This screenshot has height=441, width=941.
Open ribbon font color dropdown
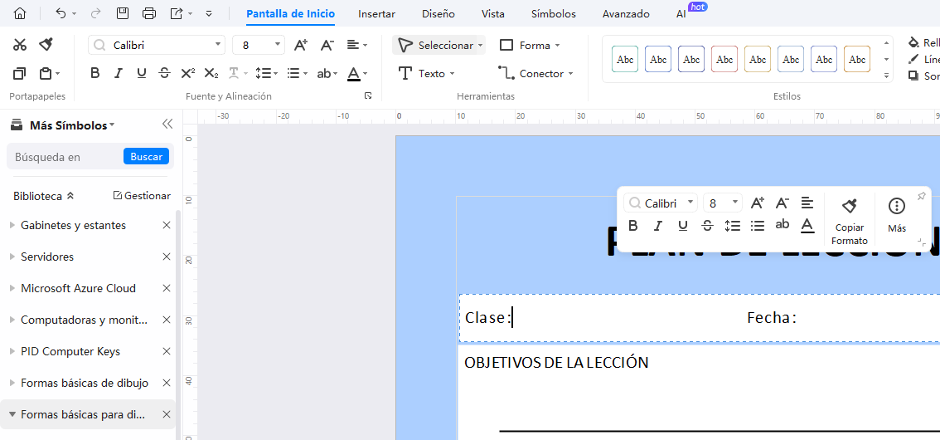(357, 73)
